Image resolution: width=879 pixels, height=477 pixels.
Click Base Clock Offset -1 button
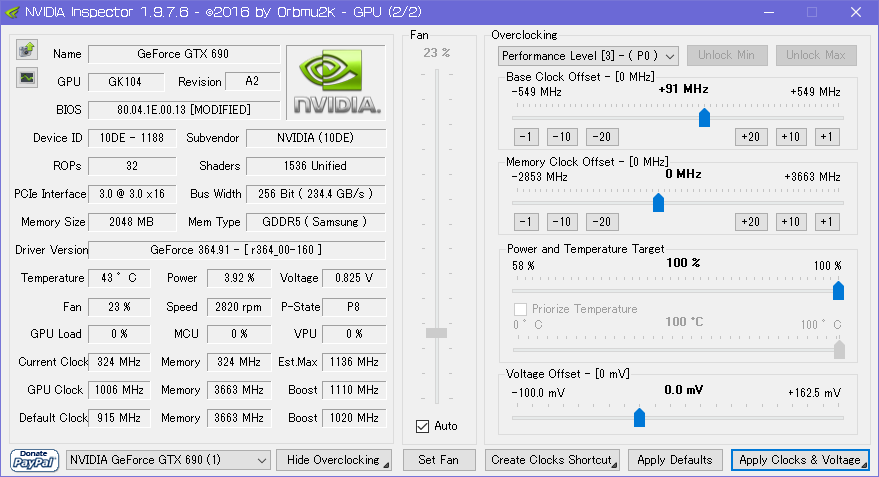pos(526,137)
